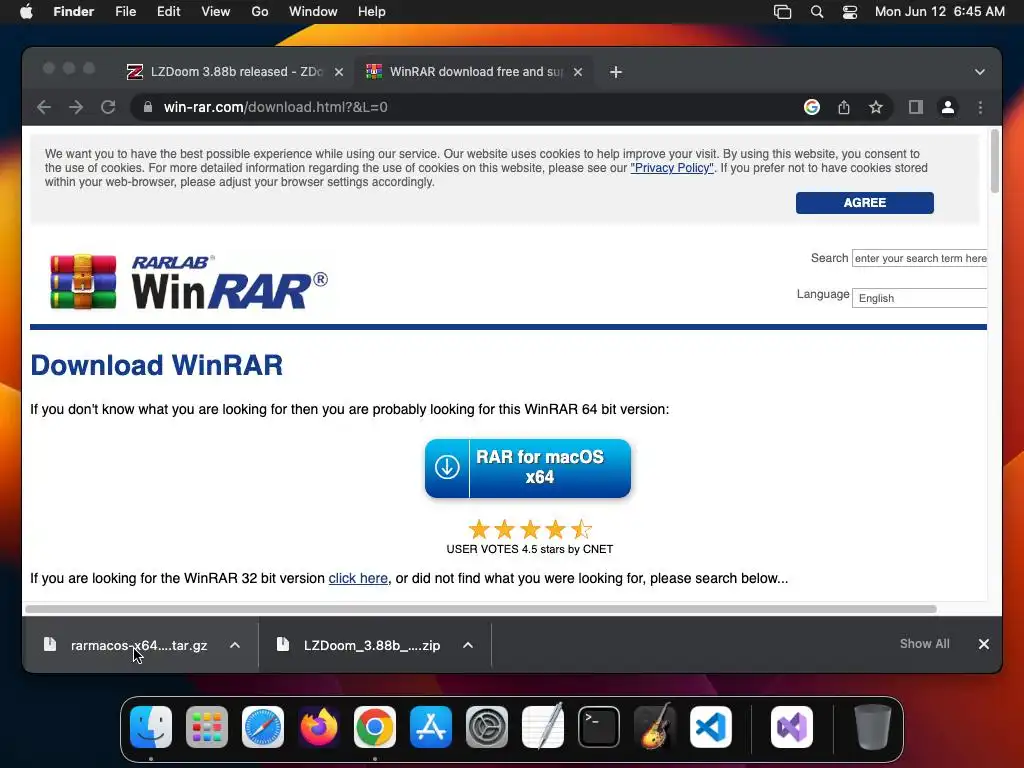Reload the WinRAR download page

[108, 107]
